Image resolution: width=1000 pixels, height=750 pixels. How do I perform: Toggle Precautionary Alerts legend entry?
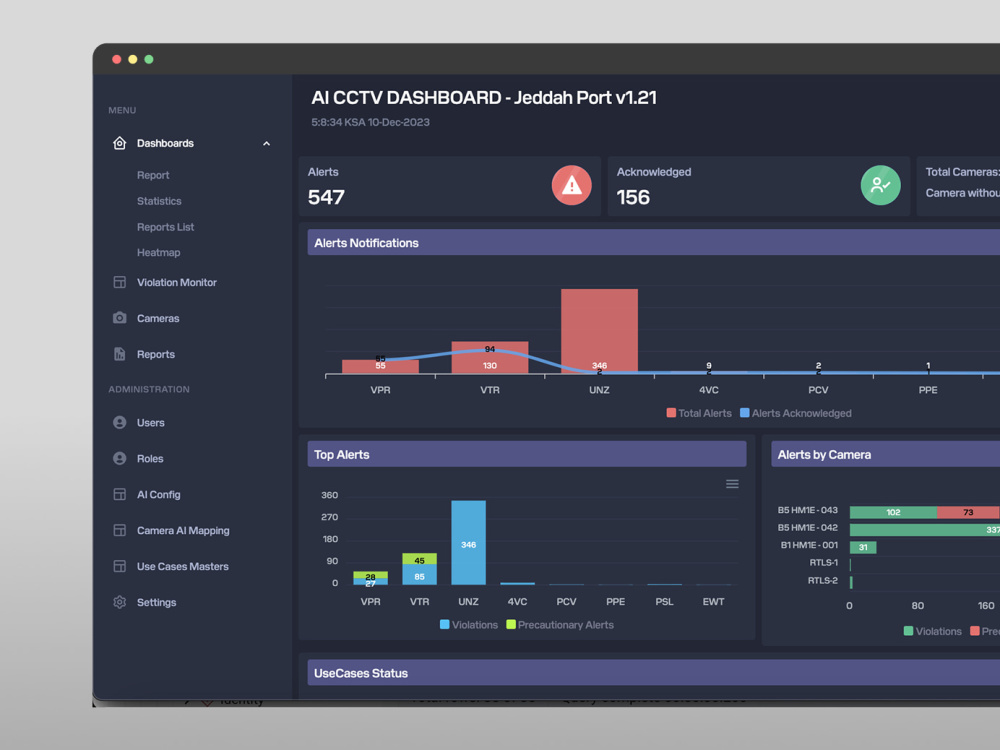click(x=560, y=625)
